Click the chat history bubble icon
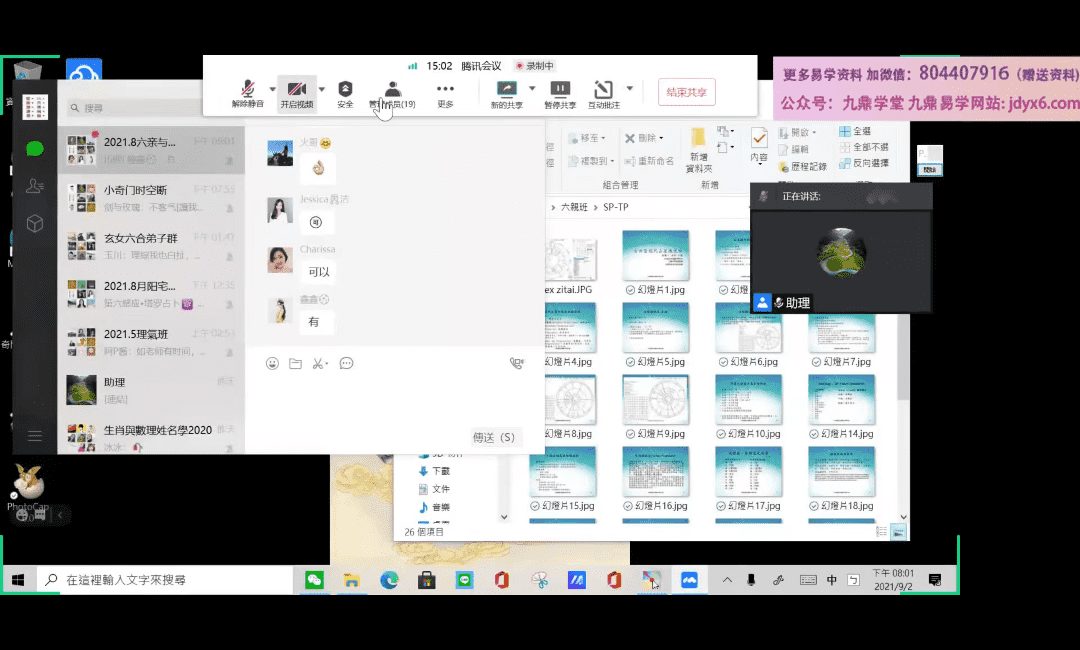 point(346,364)
